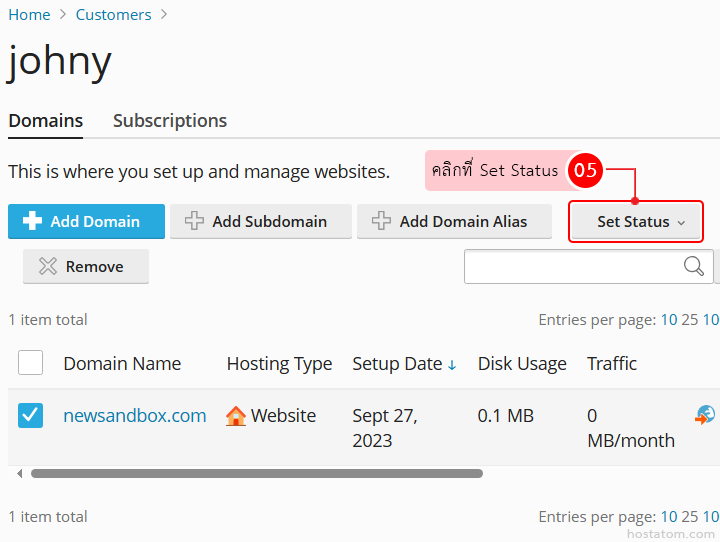This screenshot has width=720, height=542.
Task: Go to Customers in the breadcrumb
Action: coord(114,15)
